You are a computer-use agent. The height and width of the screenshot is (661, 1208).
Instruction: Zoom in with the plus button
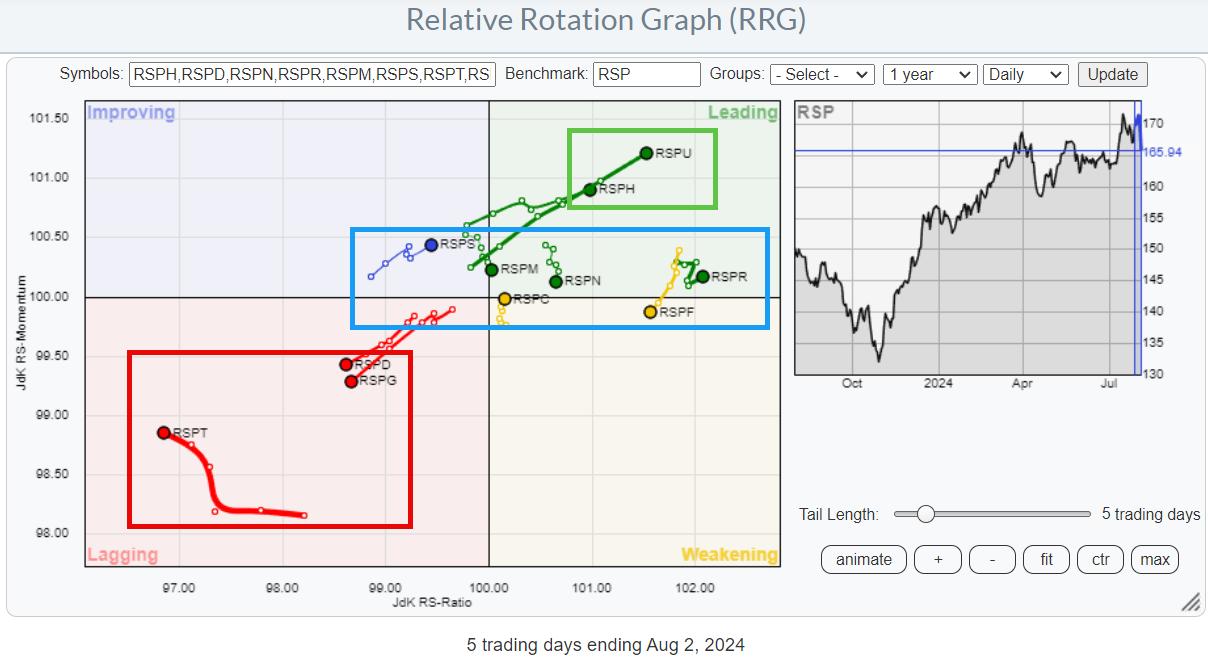pos(938,559)
